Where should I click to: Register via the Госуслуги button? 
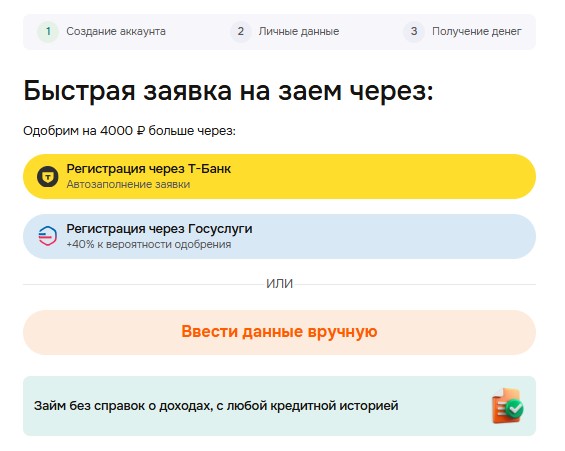coord(279,236)
